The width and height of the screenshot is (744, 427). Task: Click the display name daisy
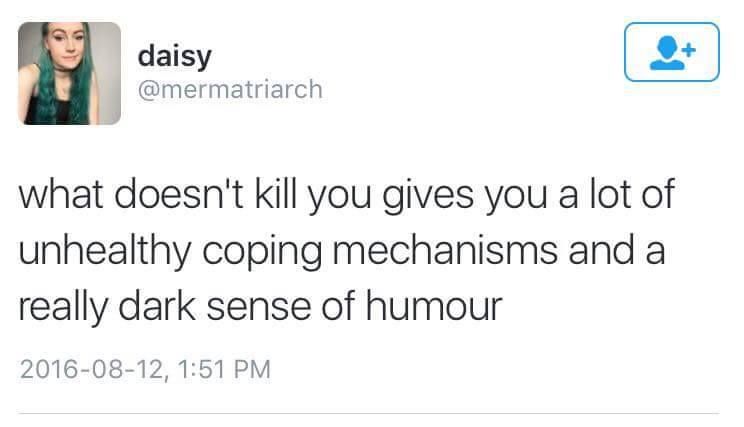(175, 56)
